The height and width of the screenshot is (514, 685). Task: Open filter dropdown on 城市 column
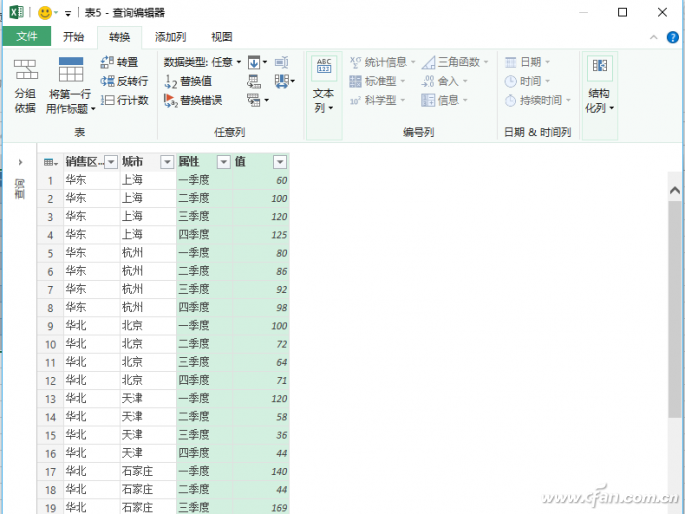pos(167,162)
